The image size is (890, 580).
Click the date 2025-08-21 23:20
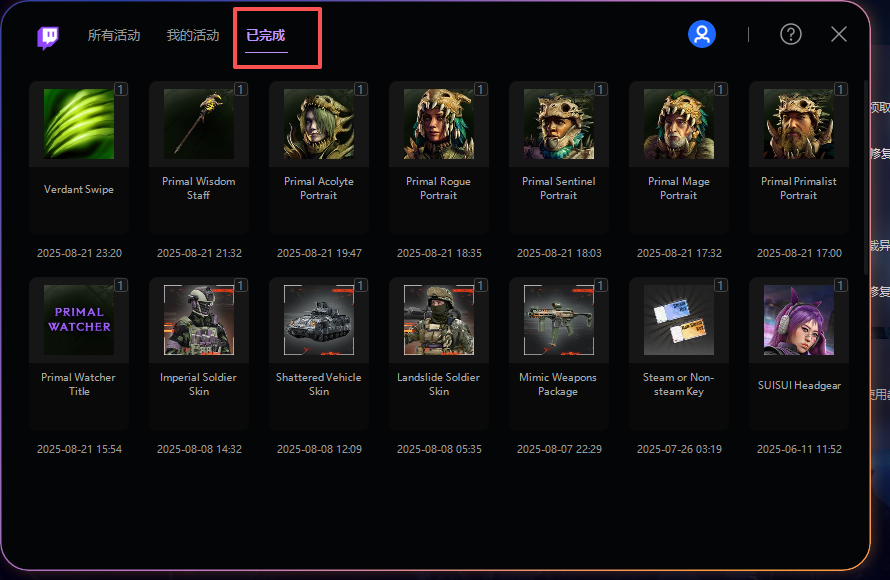[79, 253]
